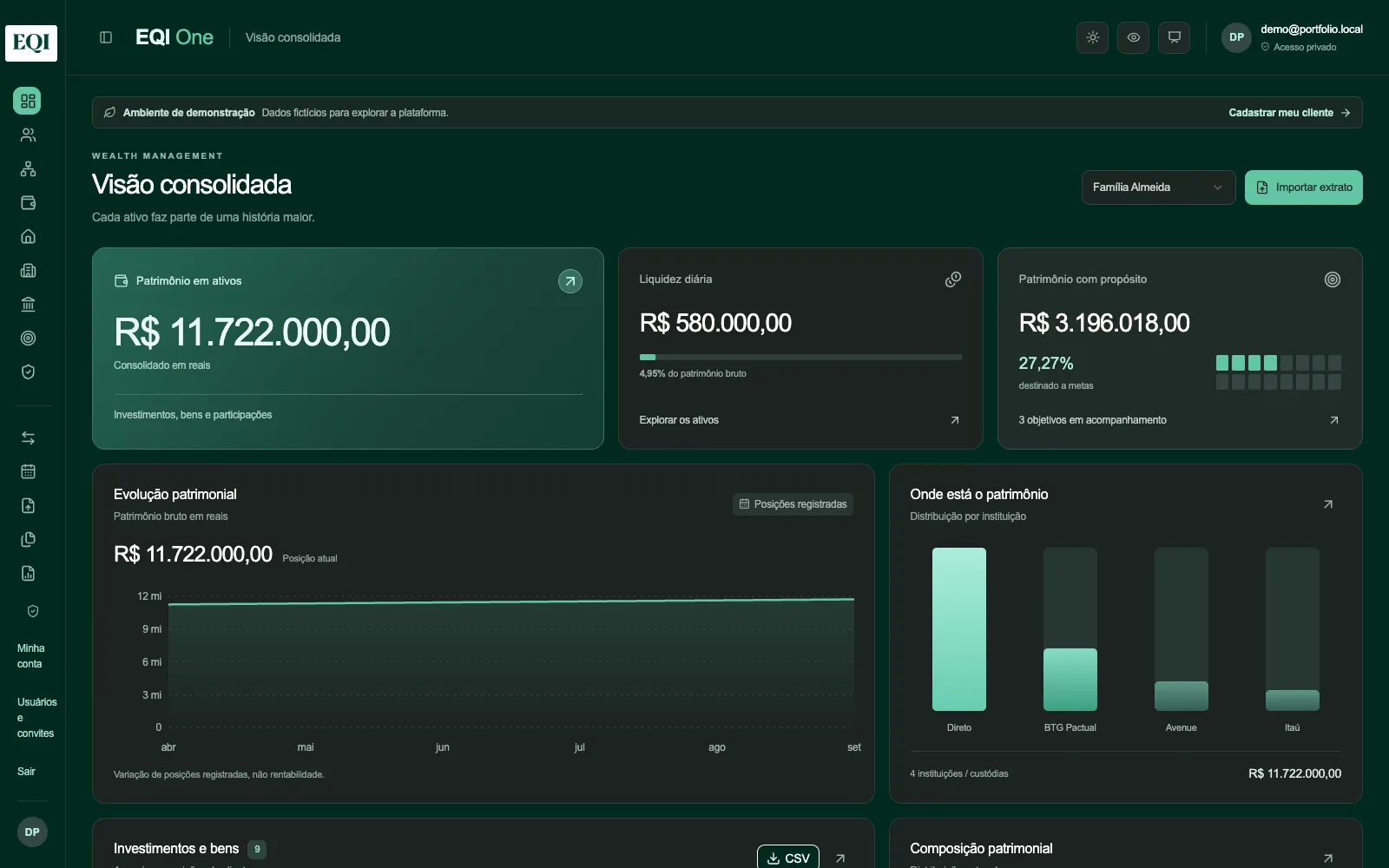Screen dimensions: 1389x868
Task: Open the documents copy icon in sidebar
Action: tap(28, 539)
